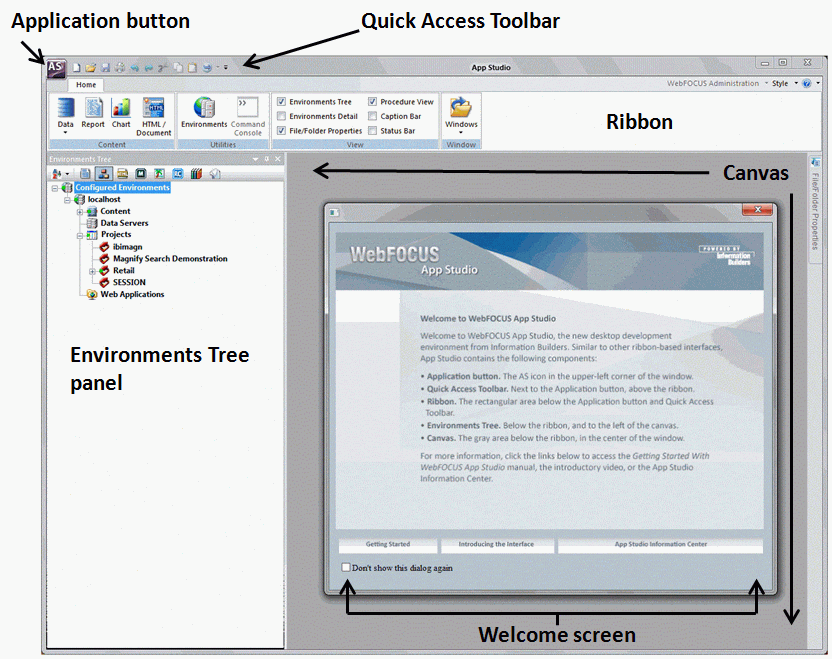Open the AS Application button menu
The height and width of the screenshot is (659, 832).
tap(56, 68)
